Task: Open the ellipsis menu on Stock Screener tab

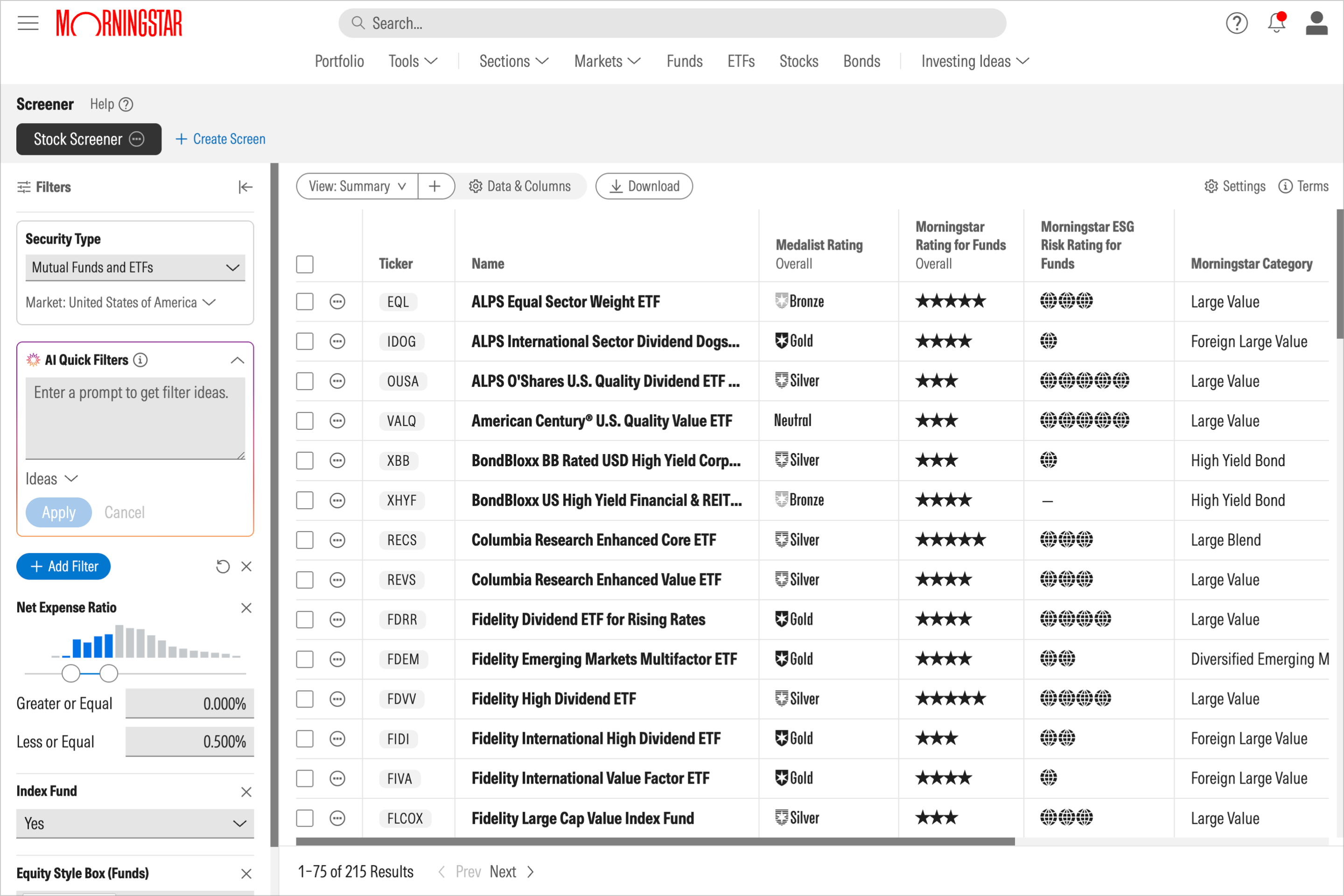Action: (137, 139)
